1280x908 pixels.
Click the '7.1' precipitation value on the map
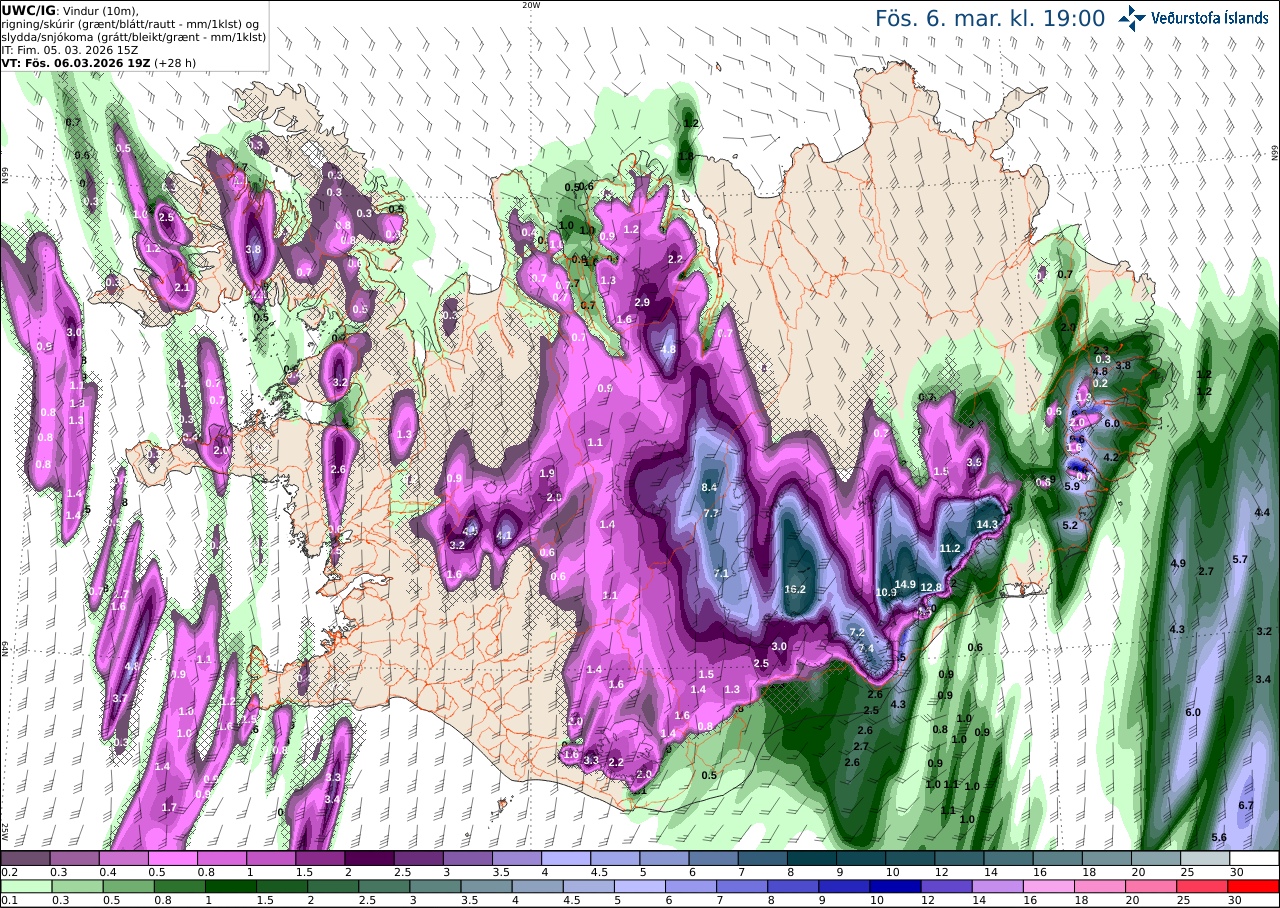click(722, 573)
